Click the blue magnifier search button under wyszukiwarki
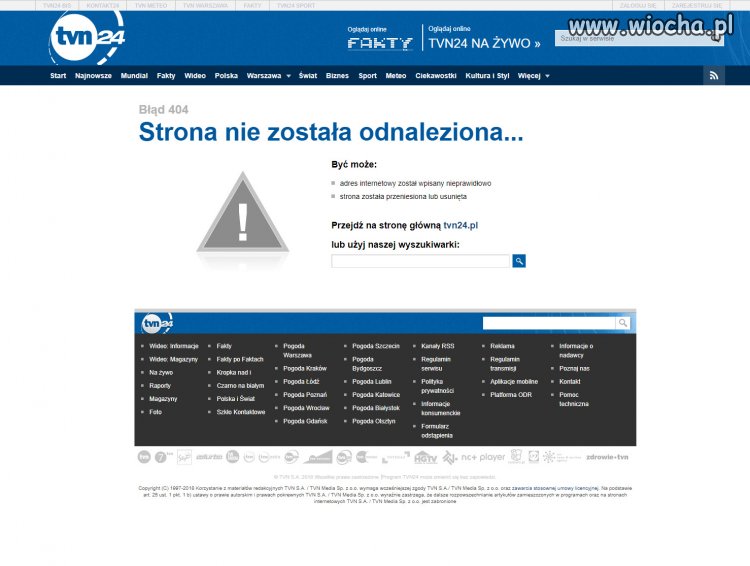This screenshot has height=566, width=750. (519, 261)
